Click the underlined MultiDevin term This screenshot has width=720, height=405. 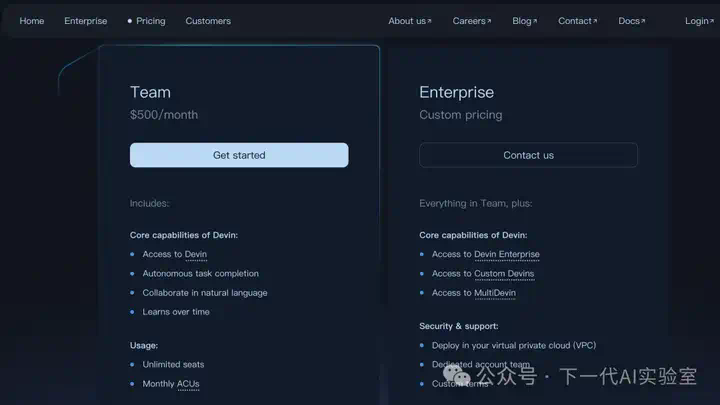tap(495, 293)
